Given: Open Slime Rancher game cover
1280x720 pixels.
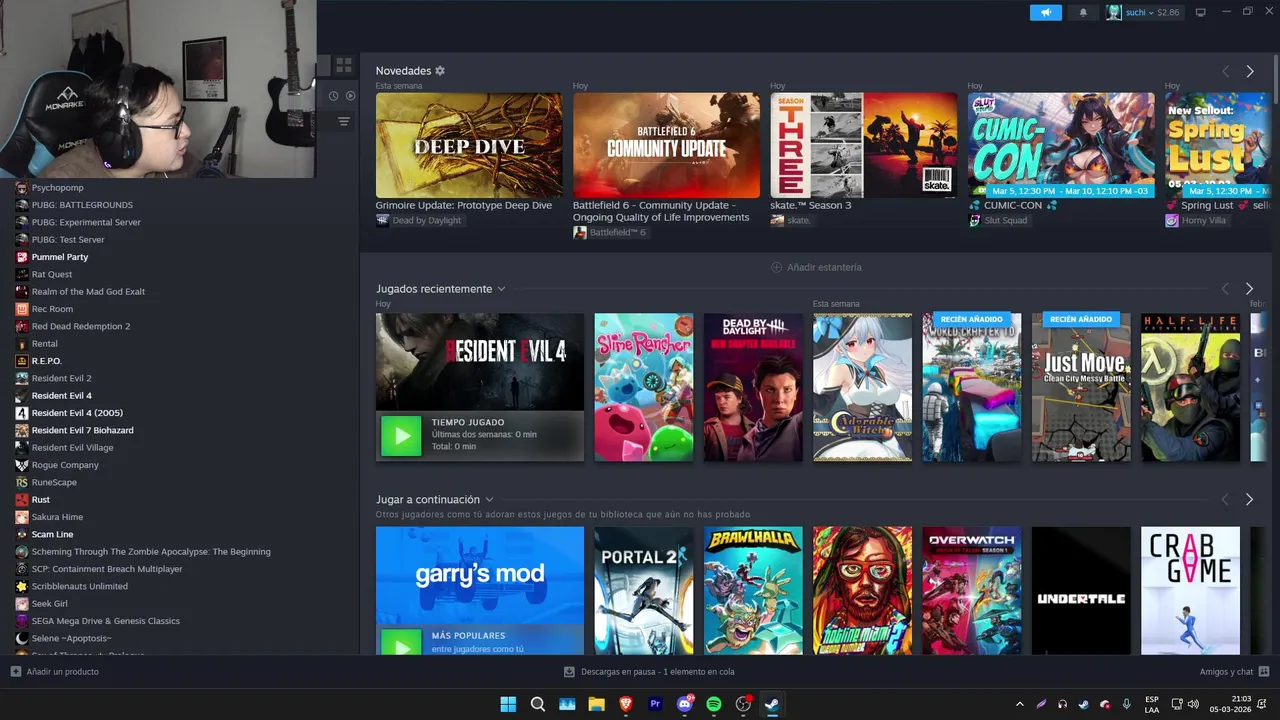Looking at the screenshot, I should (644, 387).
